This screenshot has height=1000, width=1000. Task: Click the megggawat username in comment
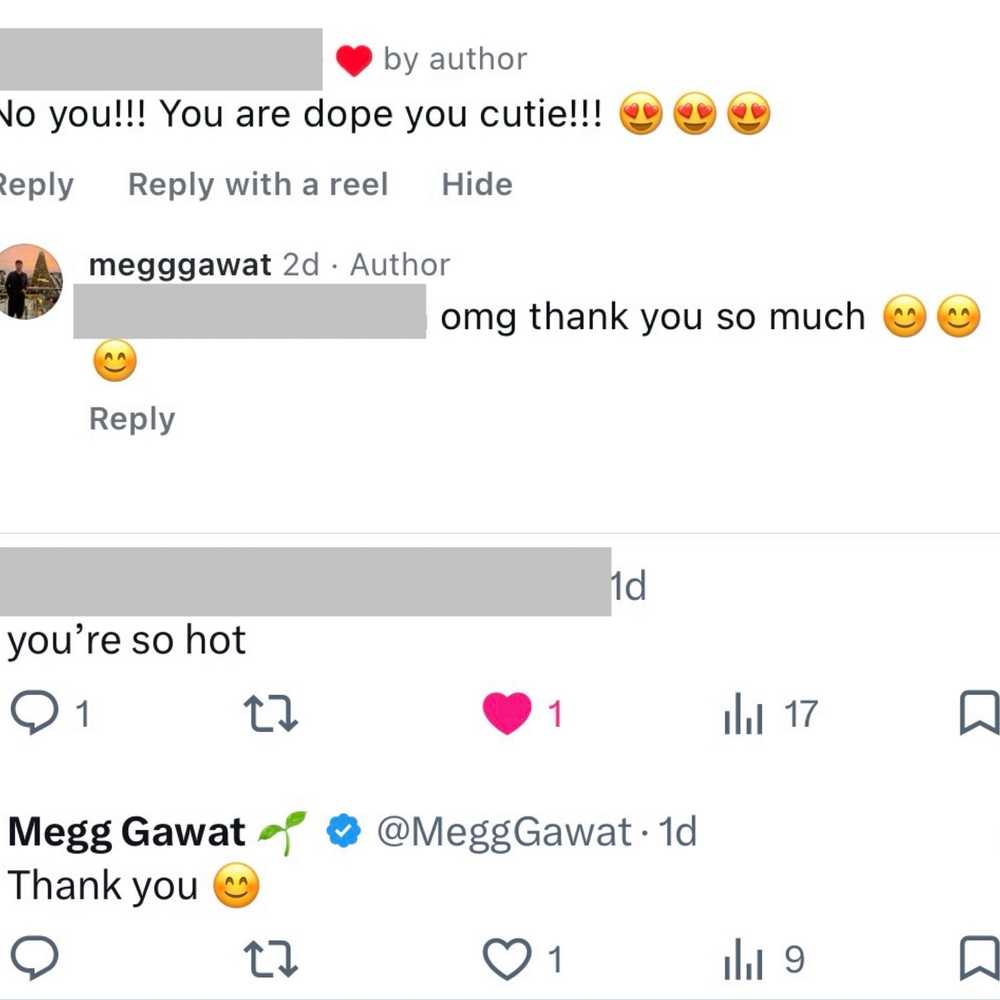[x=180, y=265]
